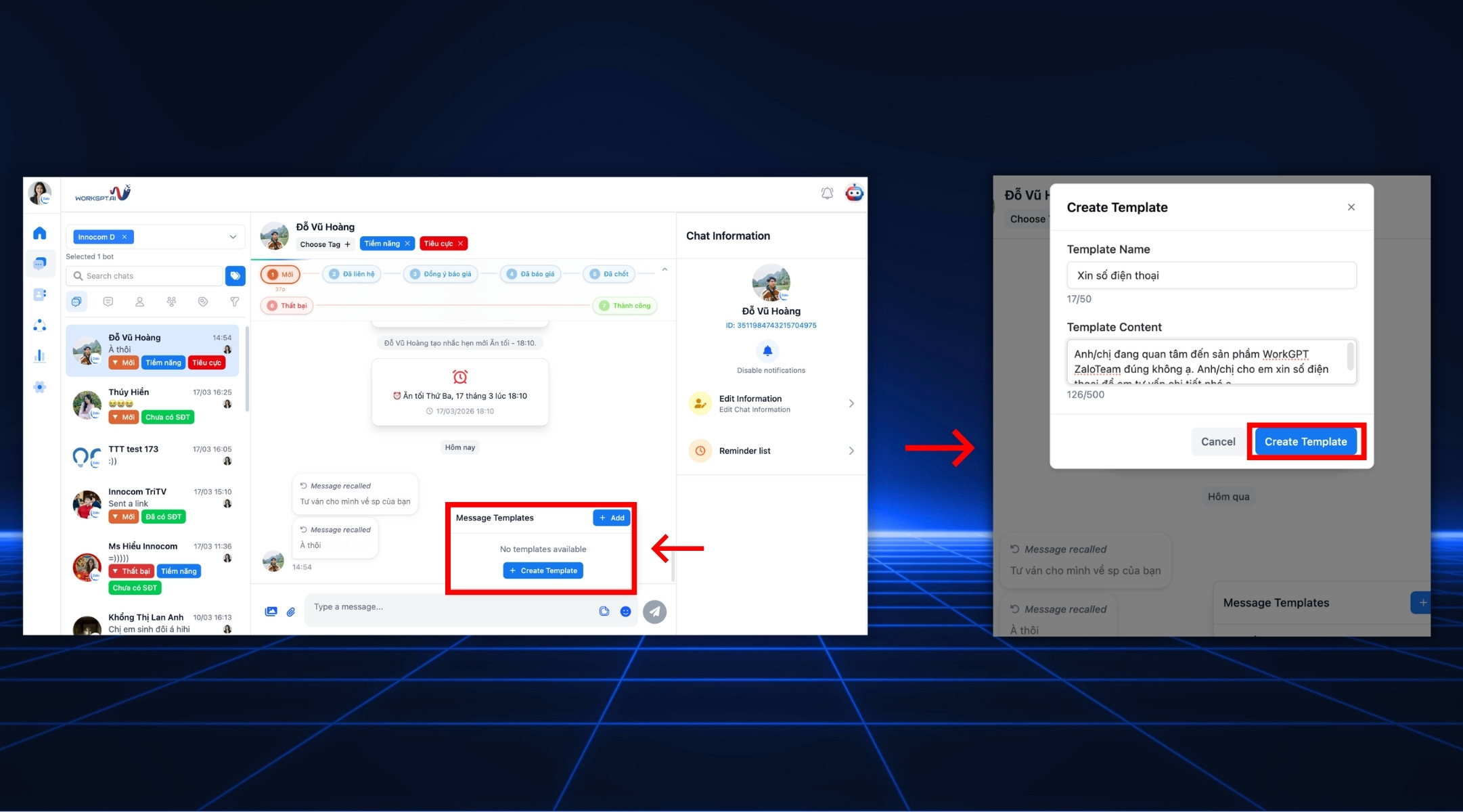
Task: Click the Create Template button in dialog
Action: pos(1305,442)
